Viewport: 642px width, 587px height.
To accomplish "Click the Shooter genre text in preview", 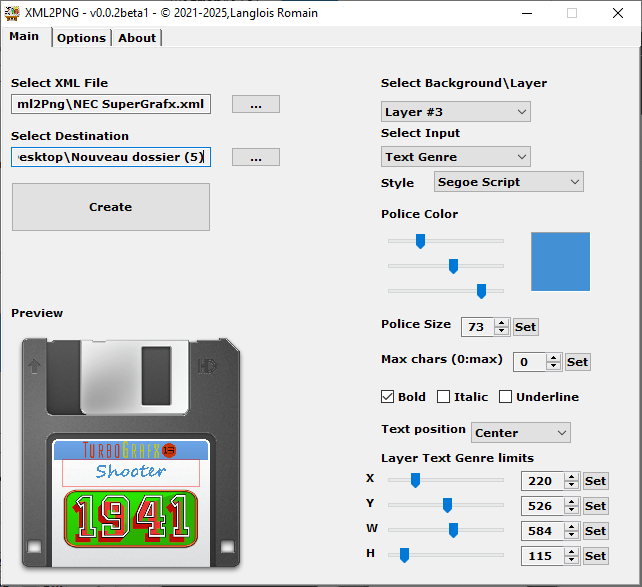I will [131, 472].
